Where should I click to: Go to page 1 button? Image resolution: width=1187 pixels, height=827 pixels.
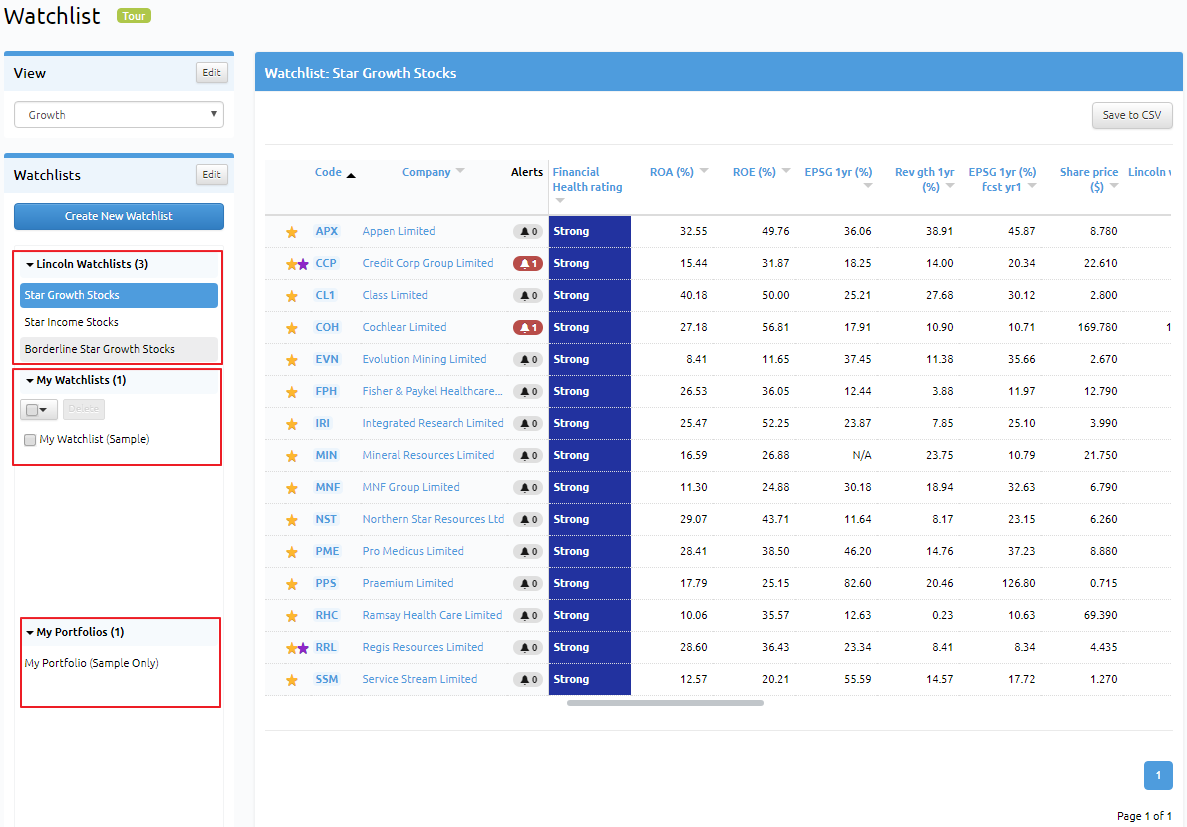pyautogui.click(x=1158, y=776)
